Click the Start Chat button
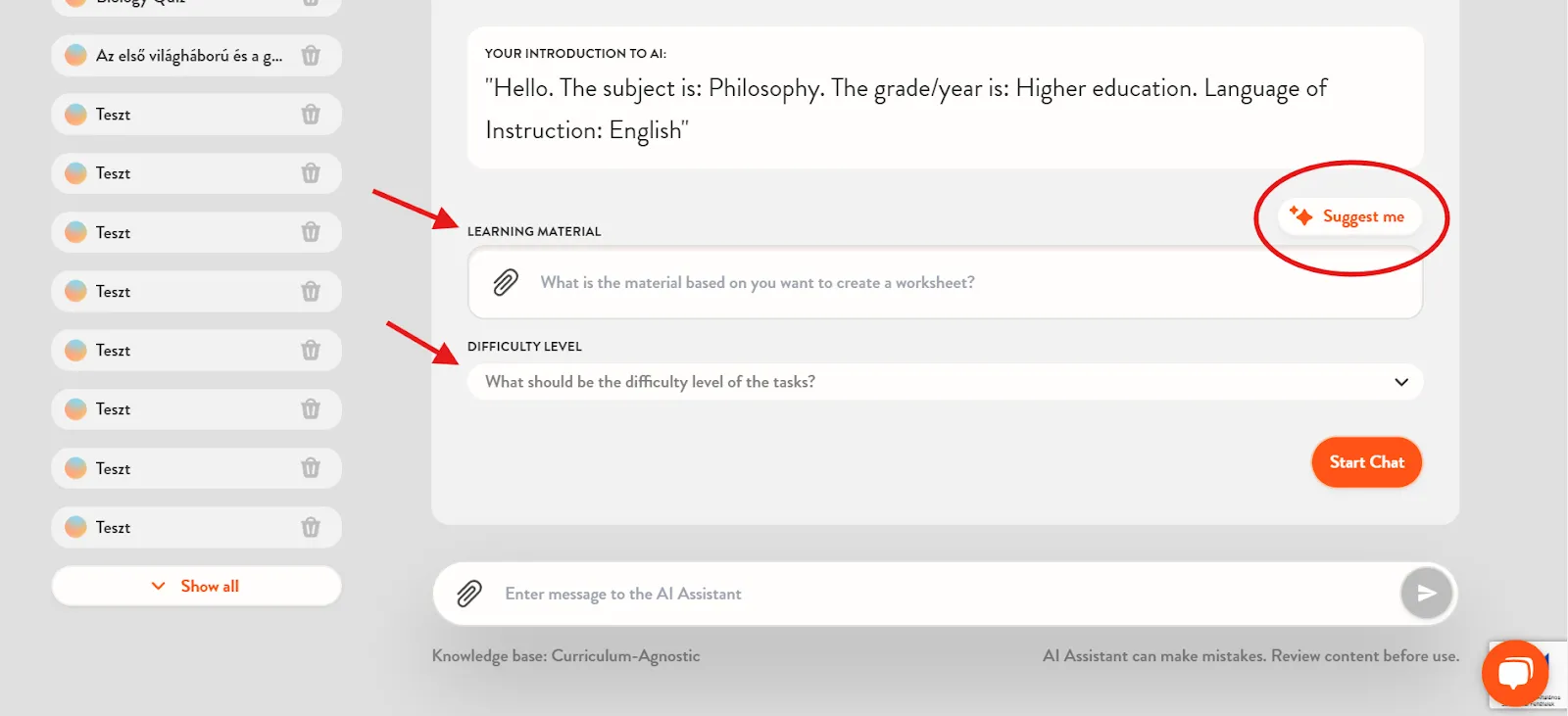This screenshot has height=716, width=1568. pyautogui.click(x=1366, y=462)
